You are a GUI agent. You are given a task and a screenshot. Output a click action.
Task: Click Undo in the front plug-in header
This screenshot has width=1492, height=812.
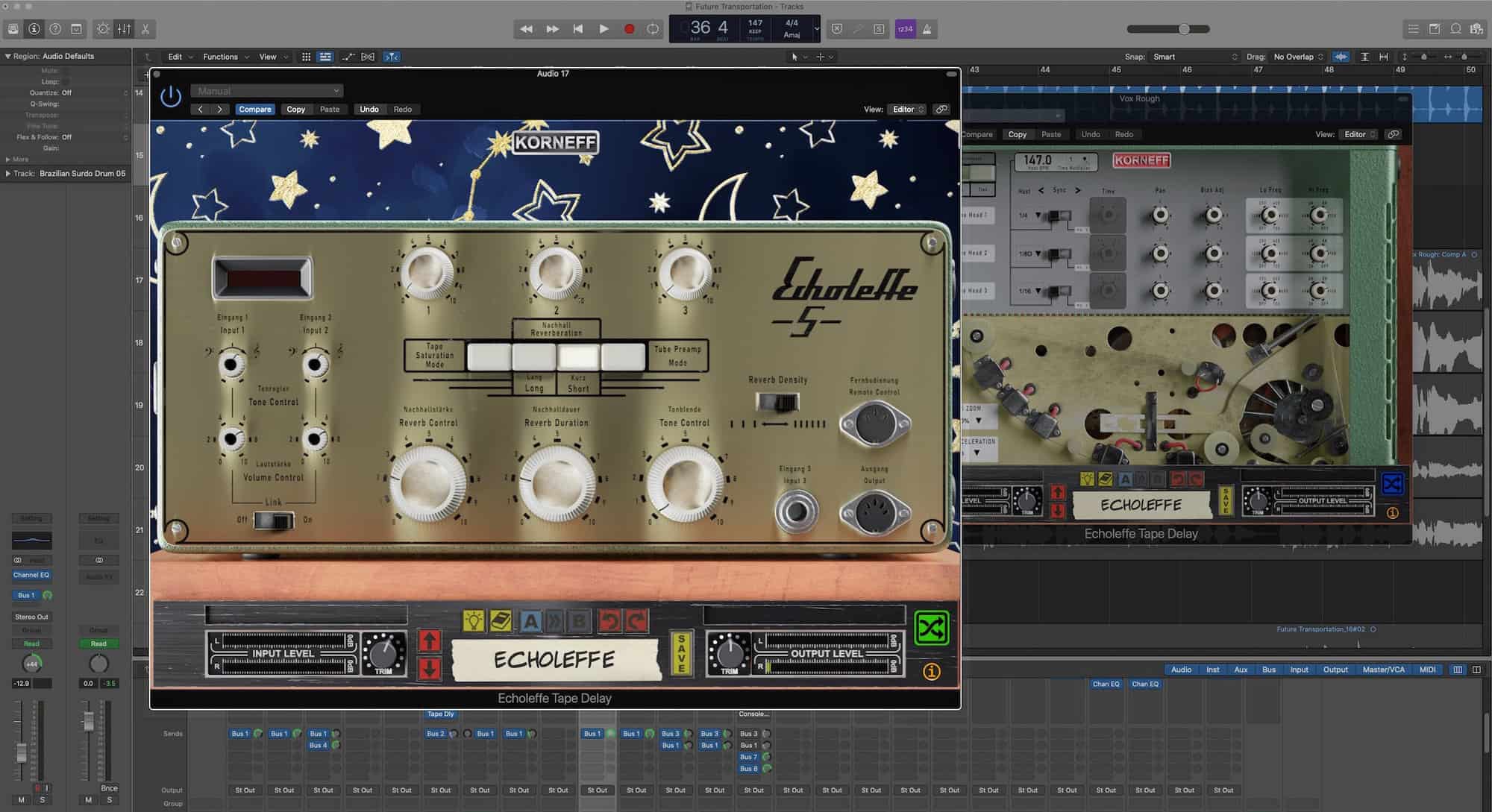click(x=369, y=109)
